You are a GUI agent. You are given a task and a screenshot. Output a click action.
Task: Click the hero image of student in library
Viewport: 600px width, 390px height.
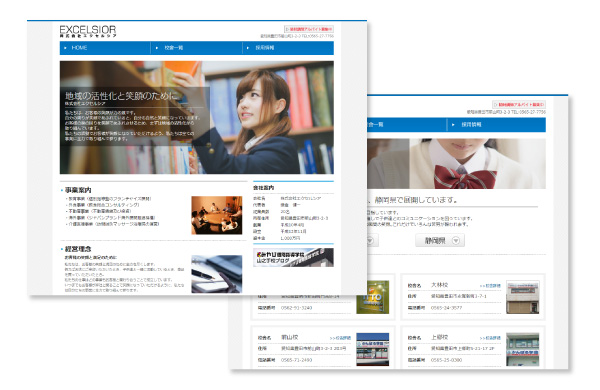197,117
